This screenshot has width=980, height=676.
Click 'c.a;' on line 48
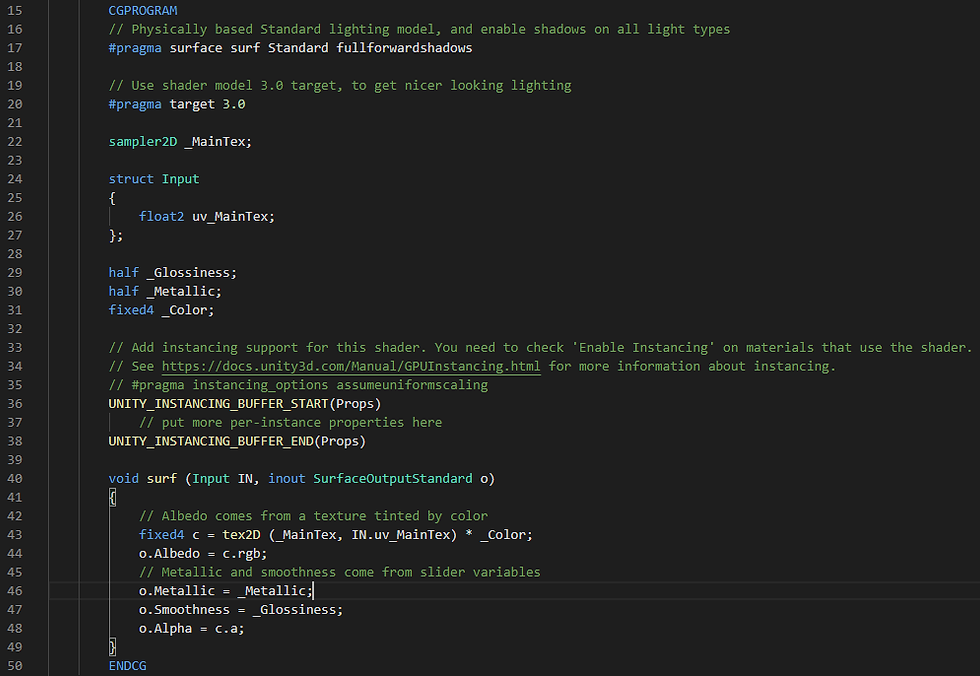229,629
